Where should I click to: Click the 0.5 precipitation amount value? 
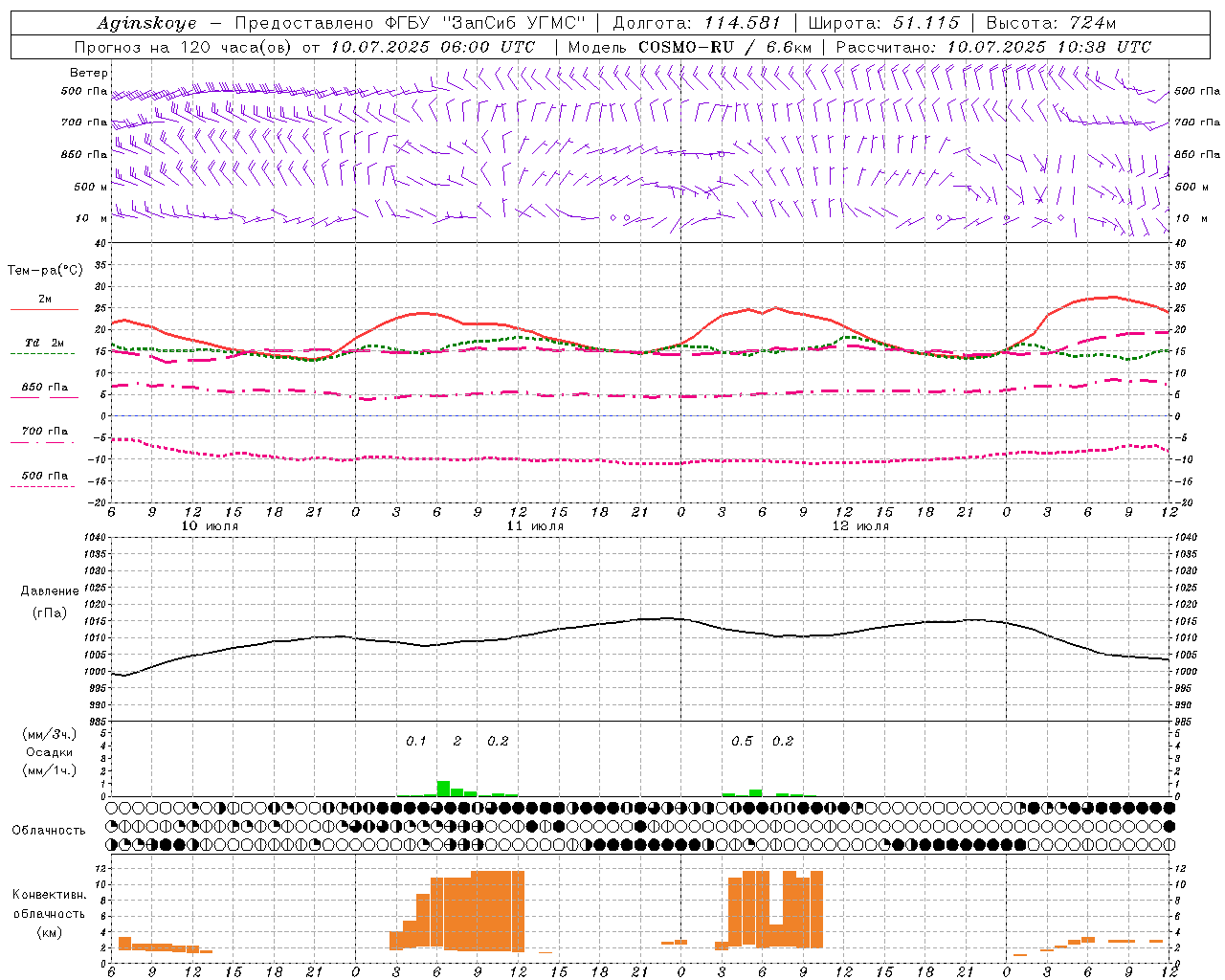742,741
